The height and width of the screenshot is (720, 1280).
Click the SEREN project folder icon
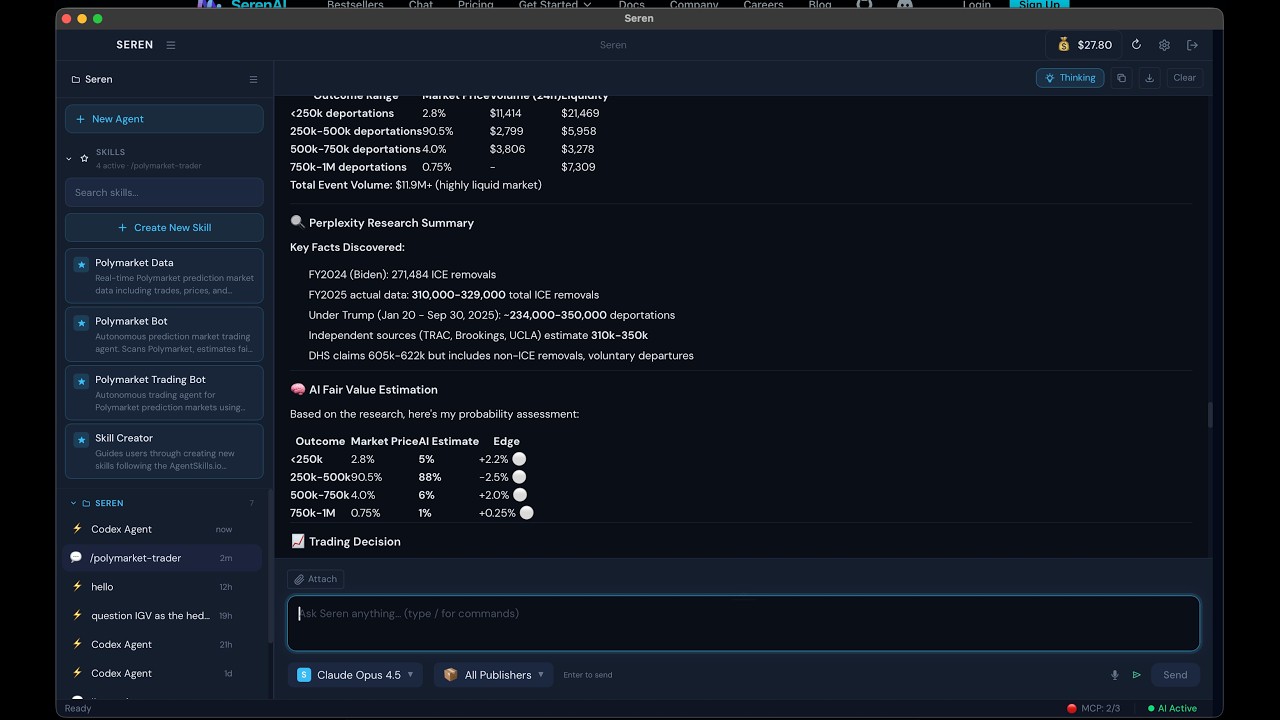86,503
